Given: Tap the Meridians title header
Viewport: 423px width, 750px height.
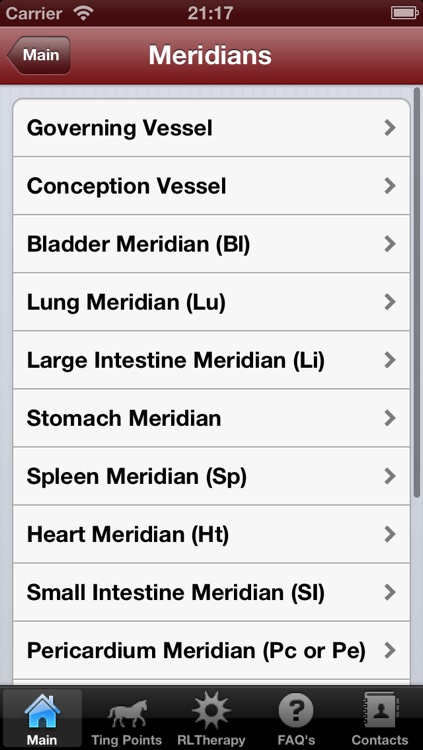Looking at the screenshot, I should pyautogui.click(x=210, y=55).
